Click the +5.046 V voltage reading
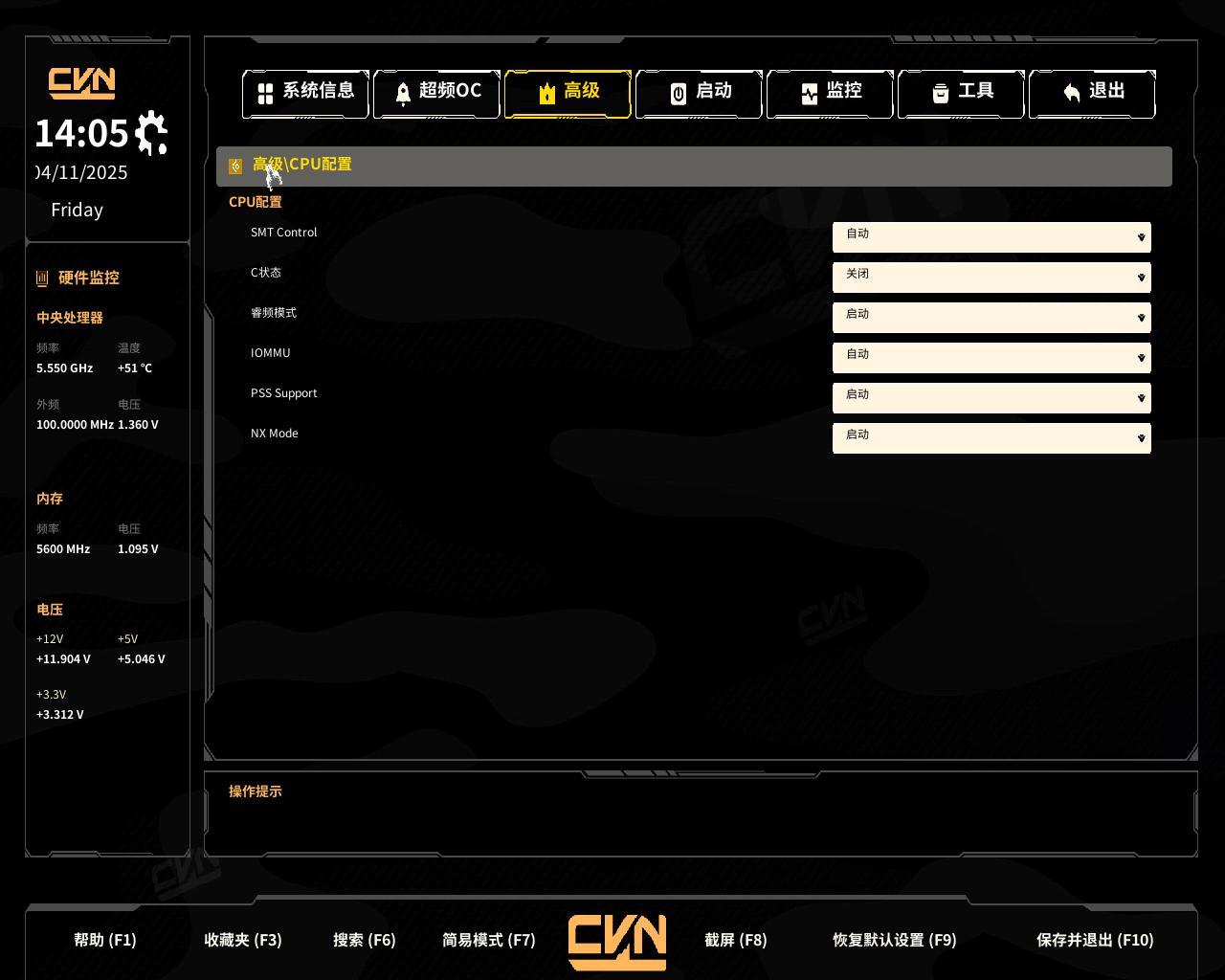Screen dimensions: 1225x980 pos(142,659)
